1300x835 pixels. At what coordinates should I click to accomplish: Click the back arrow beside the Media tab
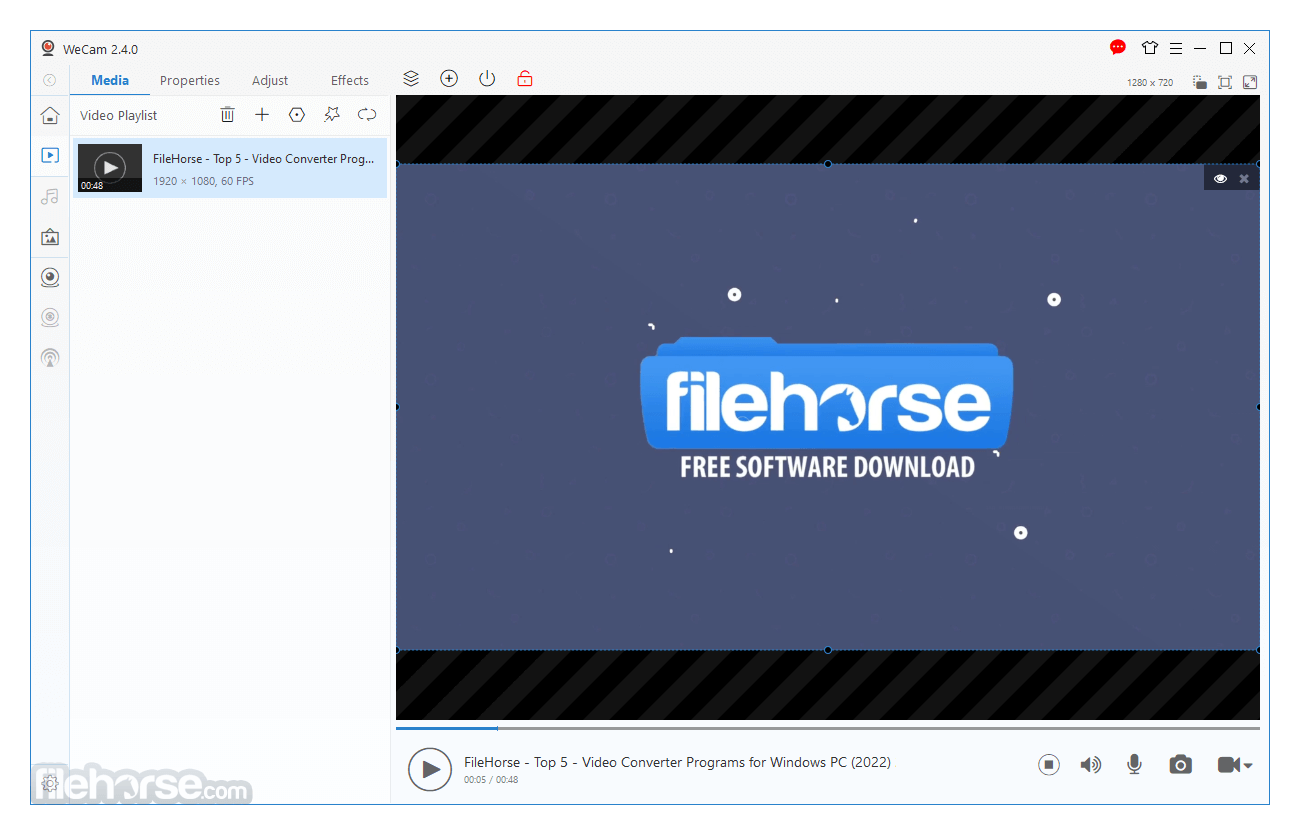(x=49, y=80)
